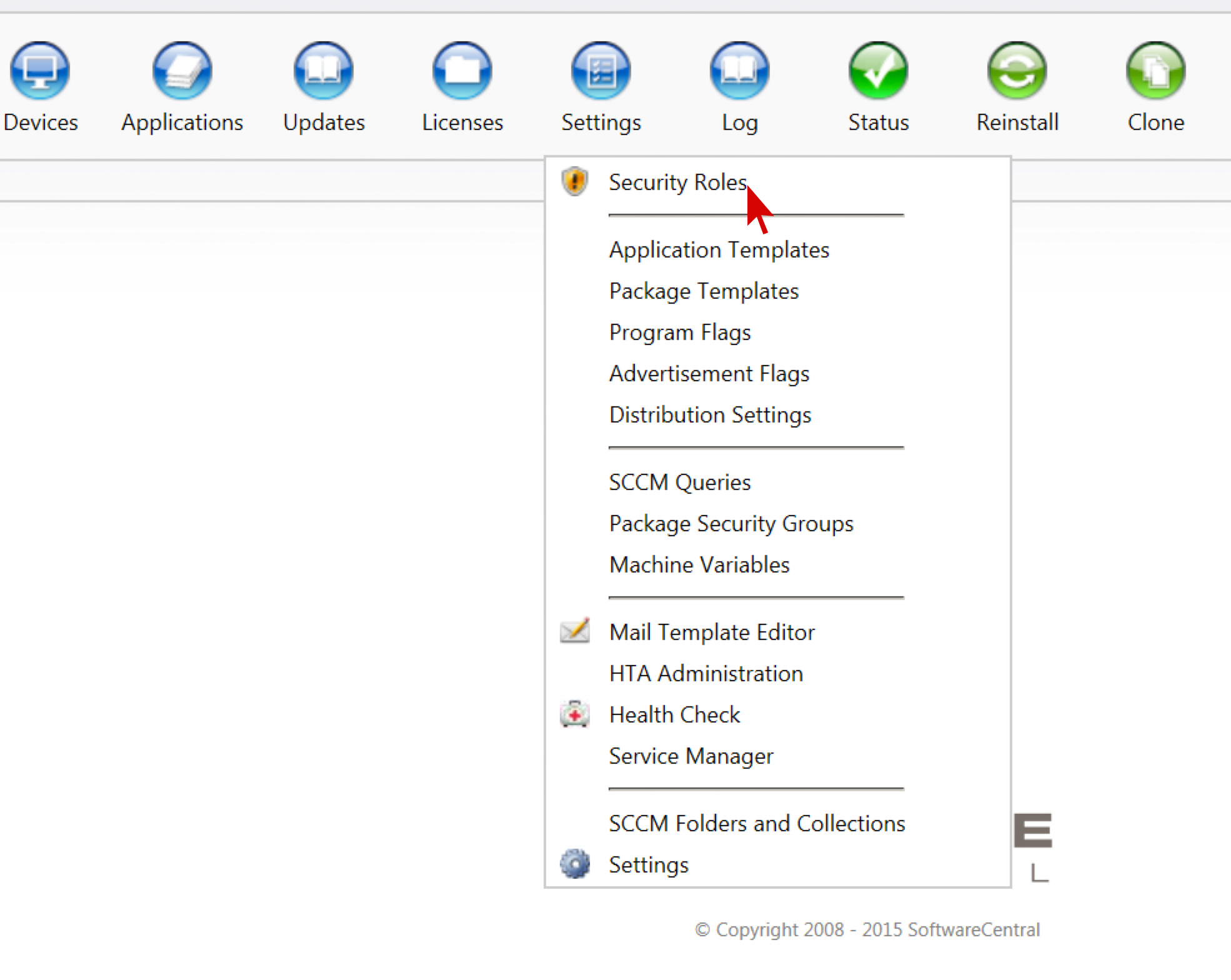Choose Security Roles from the menu

click(x=678, y=182)
